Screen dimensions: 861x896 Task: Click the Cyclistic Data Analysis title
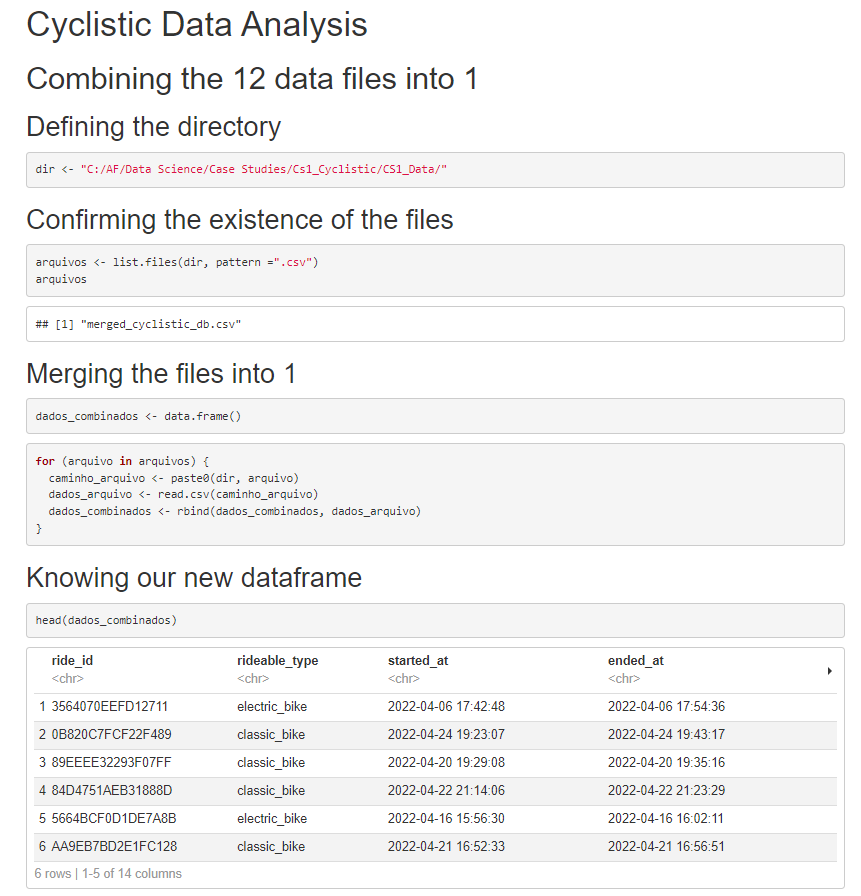[x=197, y=25]
